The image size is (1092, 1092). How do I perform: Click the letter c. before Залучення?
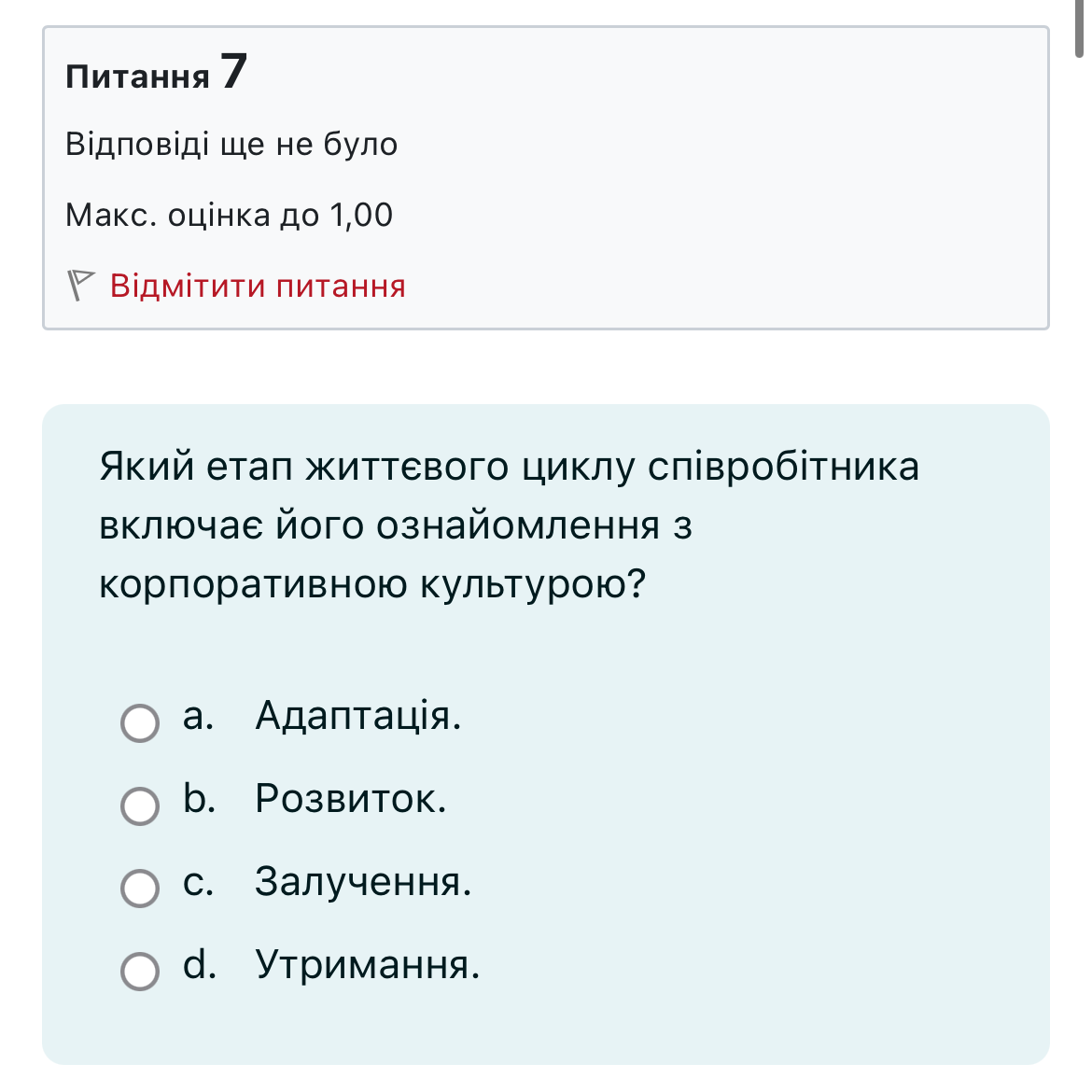198,881
